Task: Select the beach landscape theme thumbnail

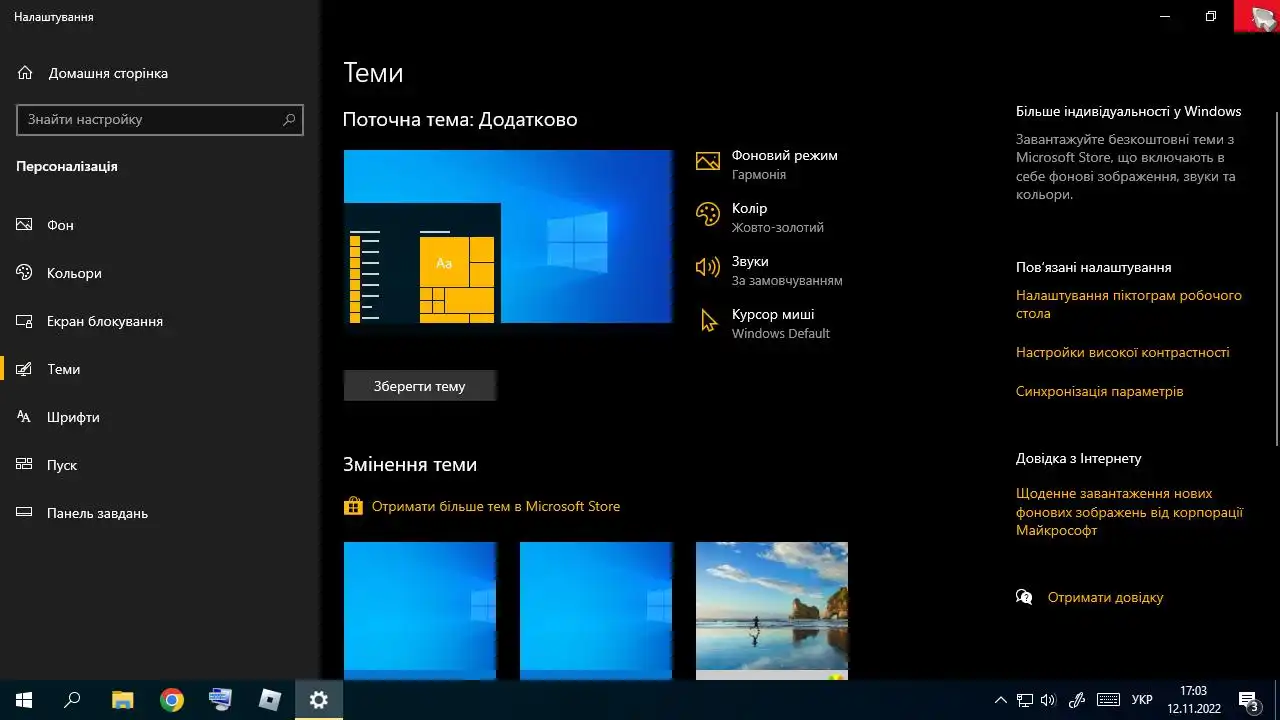Action: (x=772, y=611)
